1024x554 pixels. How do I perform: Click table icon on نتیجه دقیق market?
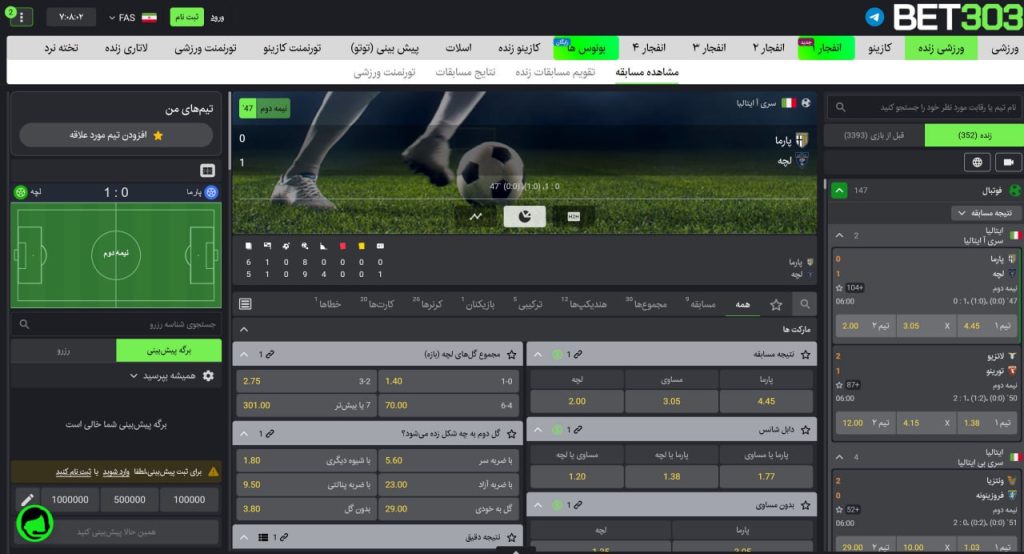263,537
